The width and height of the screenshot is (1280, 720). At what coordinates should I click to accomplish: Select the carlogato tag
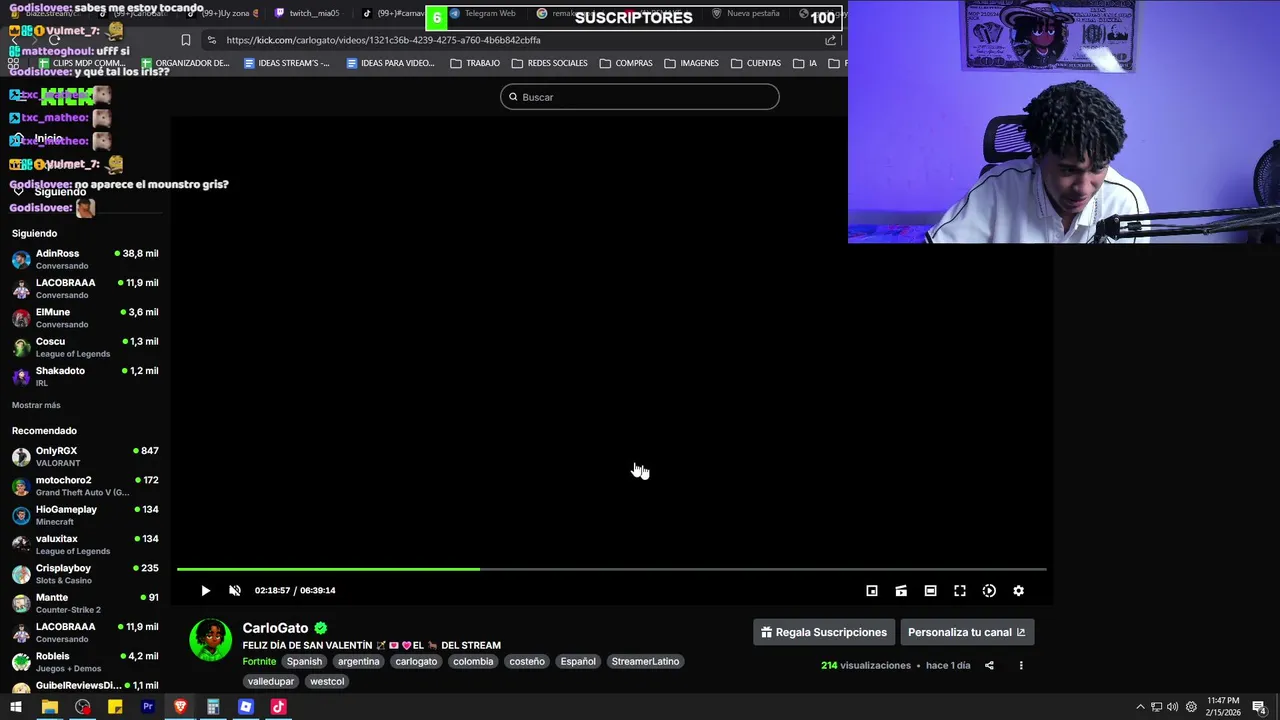pyautogui.click(x=416, y=661)
